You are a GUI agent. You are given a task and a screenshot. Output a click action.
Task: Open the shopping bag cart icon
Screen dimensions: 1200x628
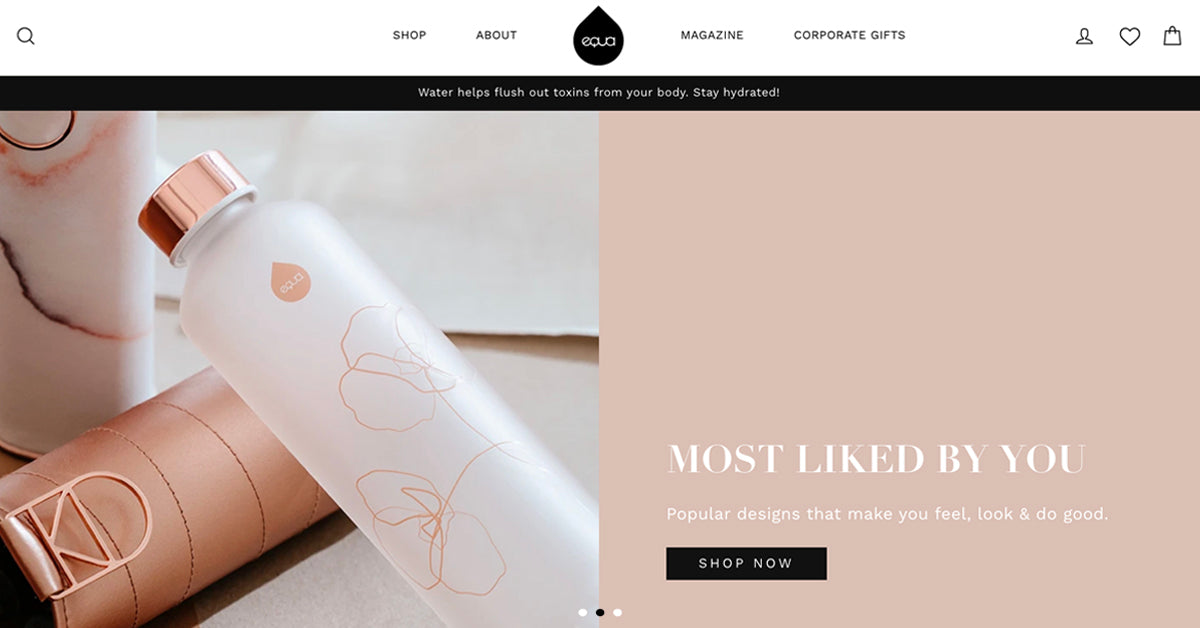(1172, 36)
